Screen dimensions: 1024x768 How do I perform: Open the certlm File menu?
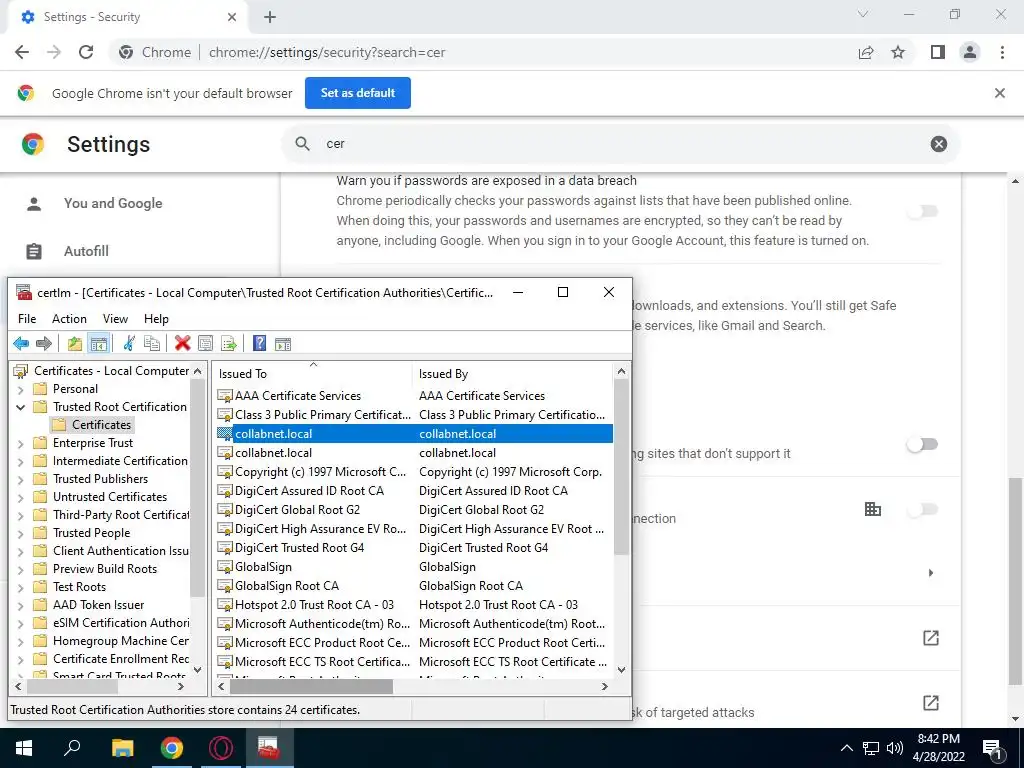(27, 319)
